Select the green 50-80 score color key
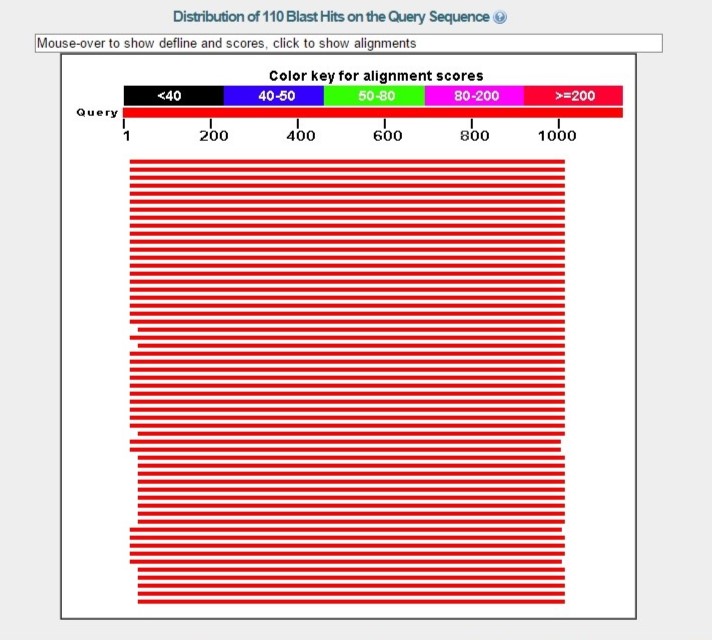This screenshot has width=712, height=640. (374, 96)
